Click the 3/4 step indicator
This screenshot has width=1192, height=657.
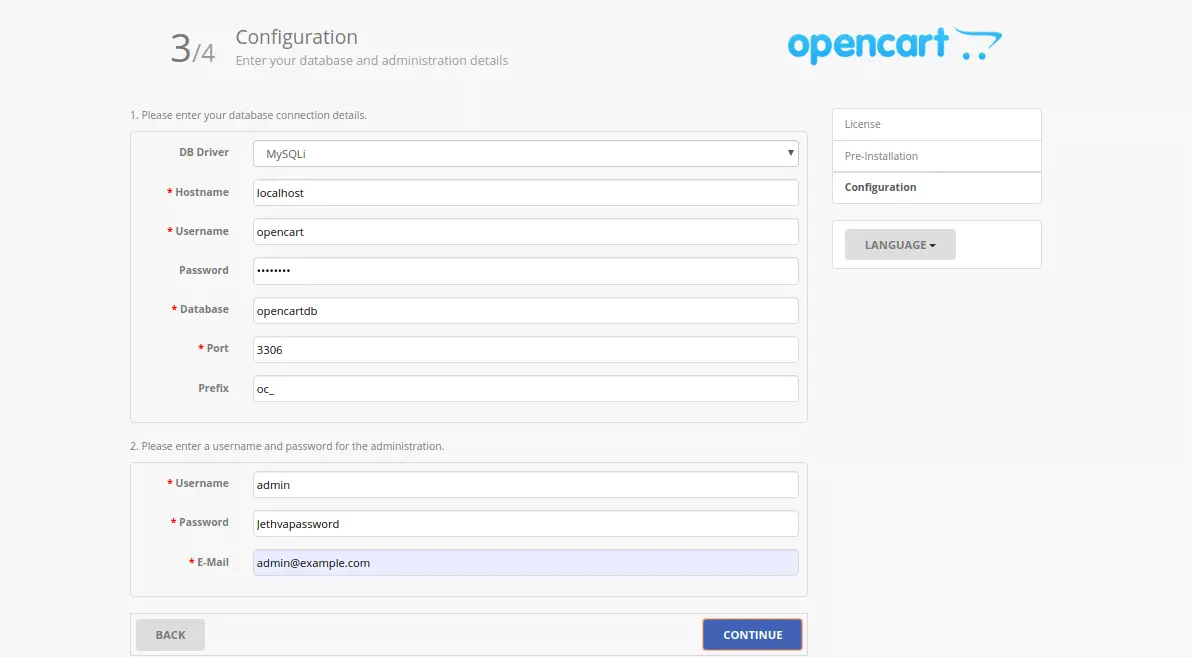tap(192, 49)
